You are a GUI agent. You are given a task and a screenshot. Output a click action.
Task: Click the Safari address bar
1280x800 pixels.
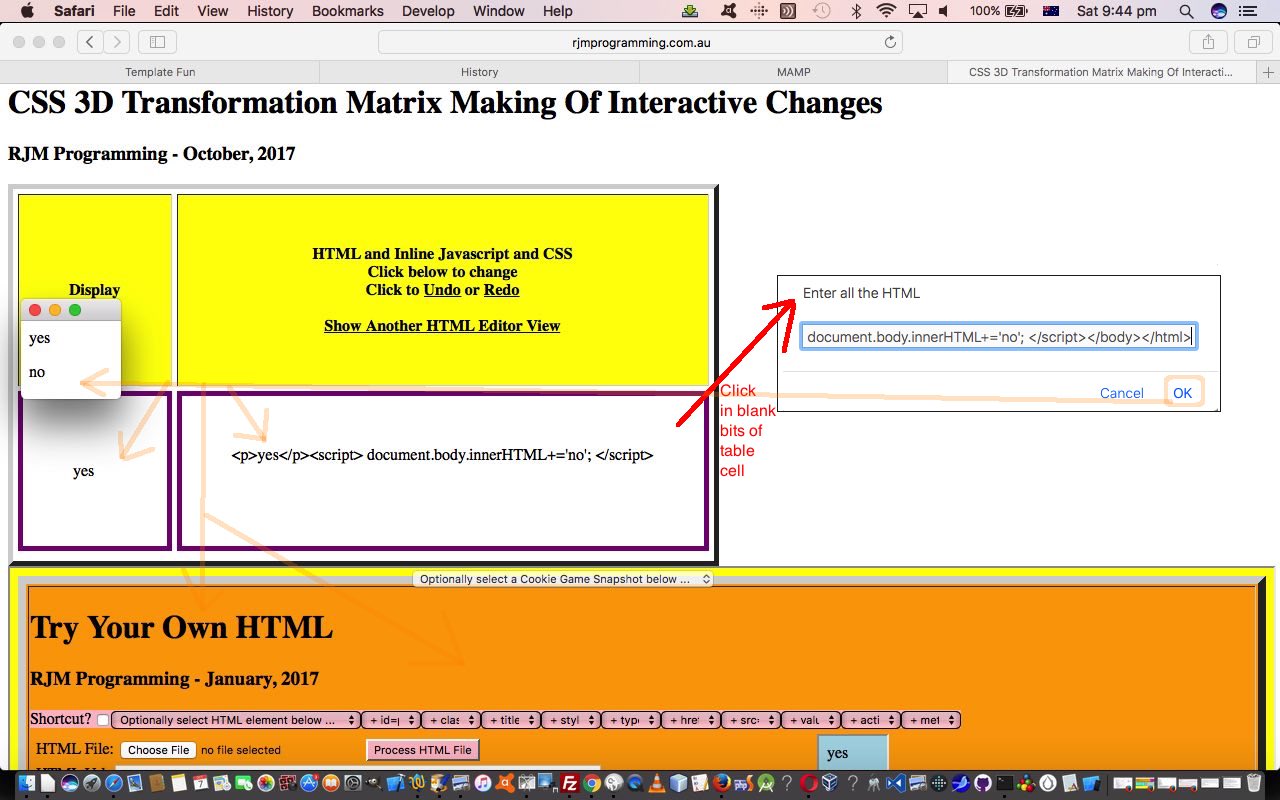[640, 43]
